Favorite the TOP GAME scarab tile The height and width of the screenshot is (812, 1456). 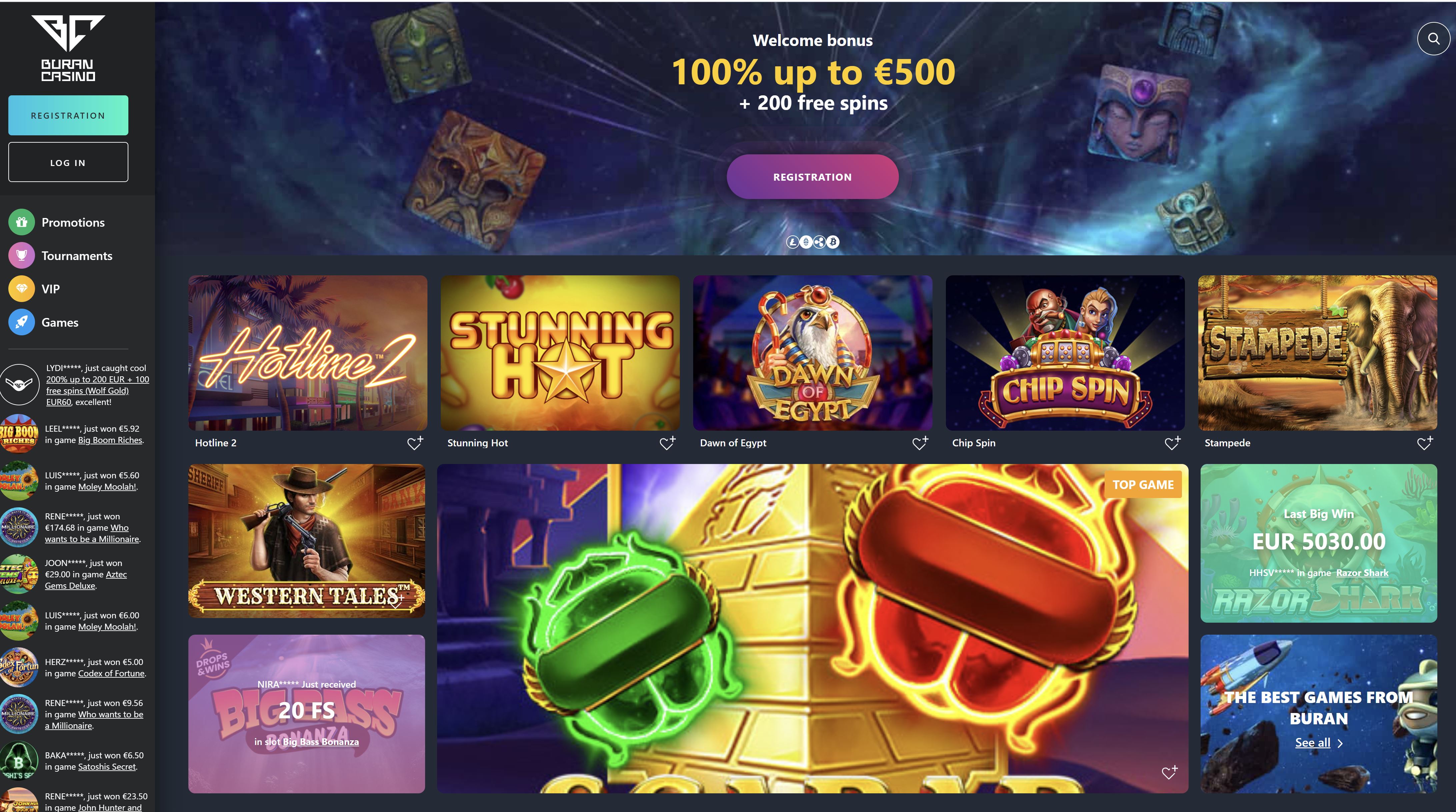(1170, 772)
